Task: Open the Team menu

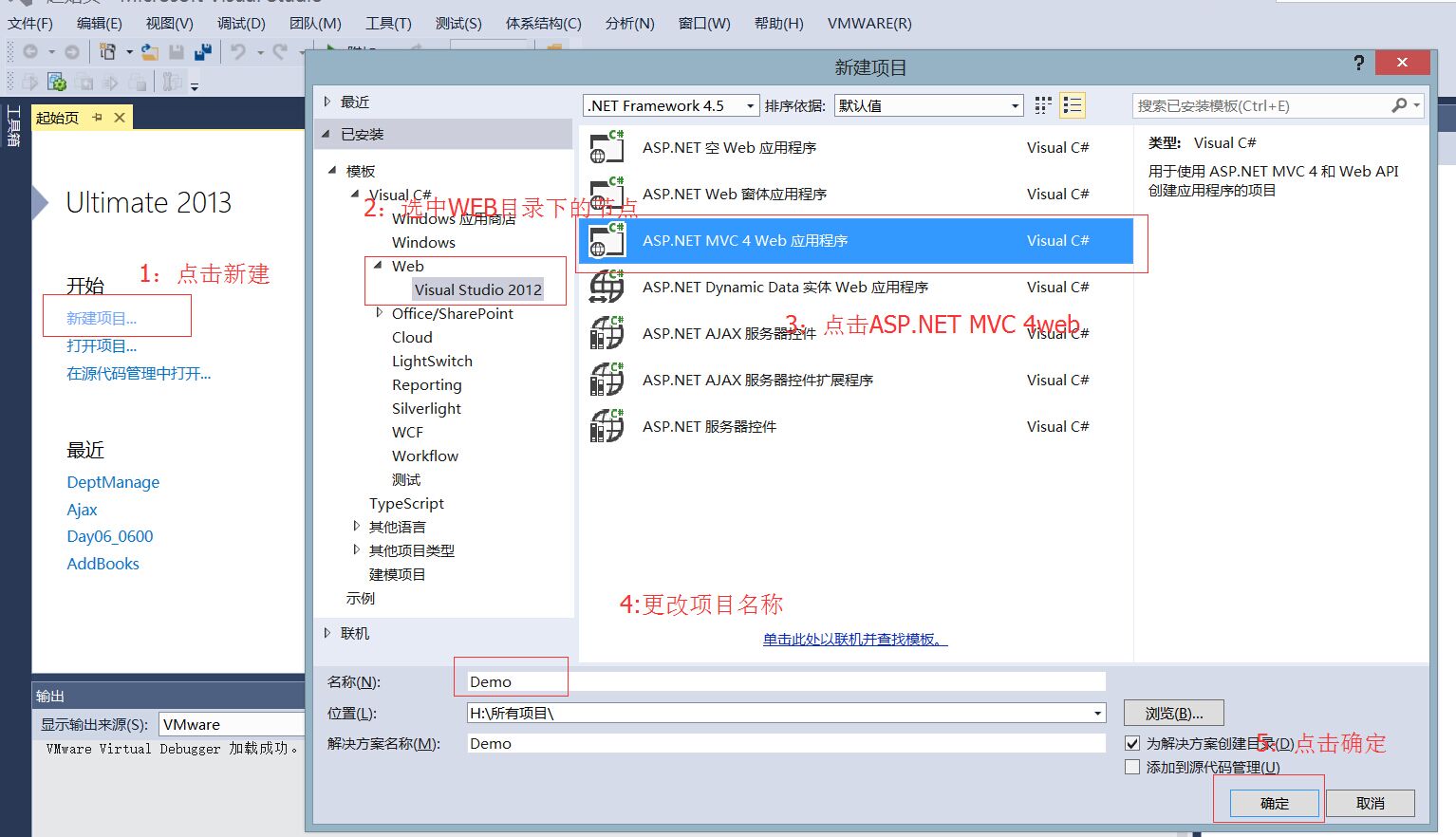Action: pos(315,24)
